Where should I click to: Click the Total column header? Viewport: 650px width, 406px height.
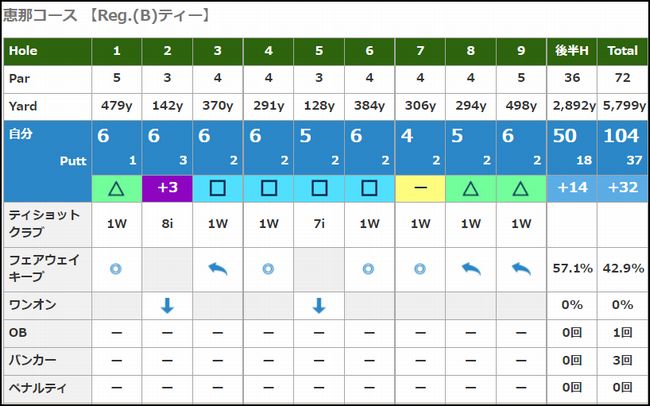(623, 51)
